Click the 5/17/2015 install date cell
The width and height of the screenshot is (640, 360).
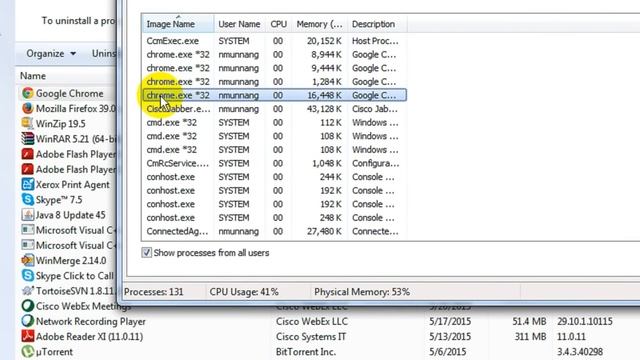tap(450, 322)
